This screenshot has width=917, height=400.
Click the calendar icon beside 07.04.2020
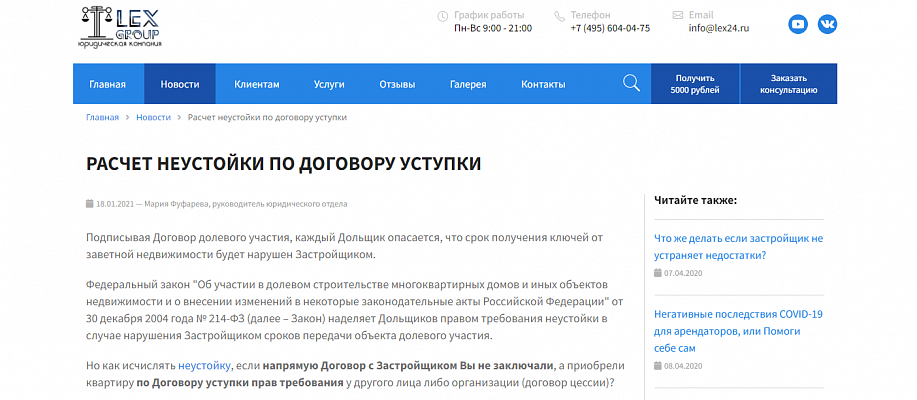[657, 273]
